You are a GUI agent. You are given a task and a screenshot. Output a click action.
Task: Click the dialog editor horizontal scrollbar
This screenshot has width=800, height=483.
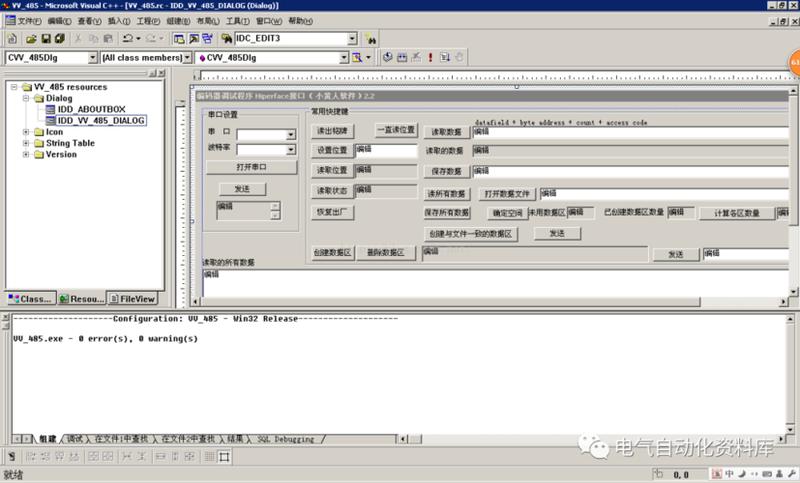(490, 302)
